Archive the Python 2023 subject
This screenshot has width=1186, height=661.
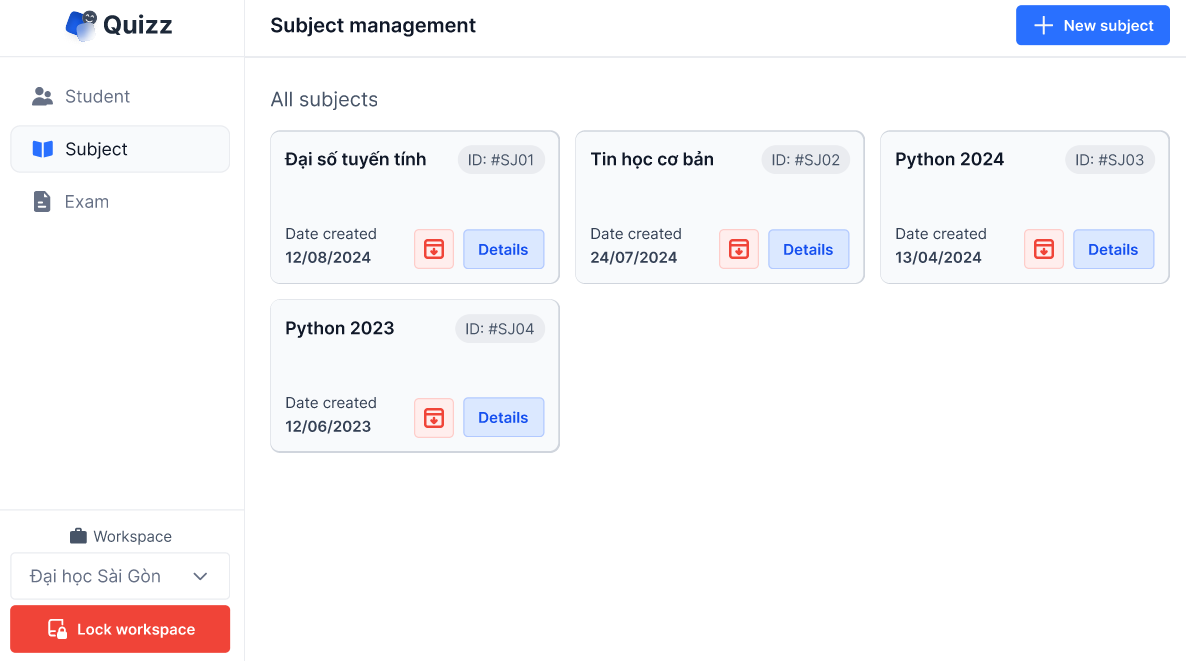click(434, 418)
